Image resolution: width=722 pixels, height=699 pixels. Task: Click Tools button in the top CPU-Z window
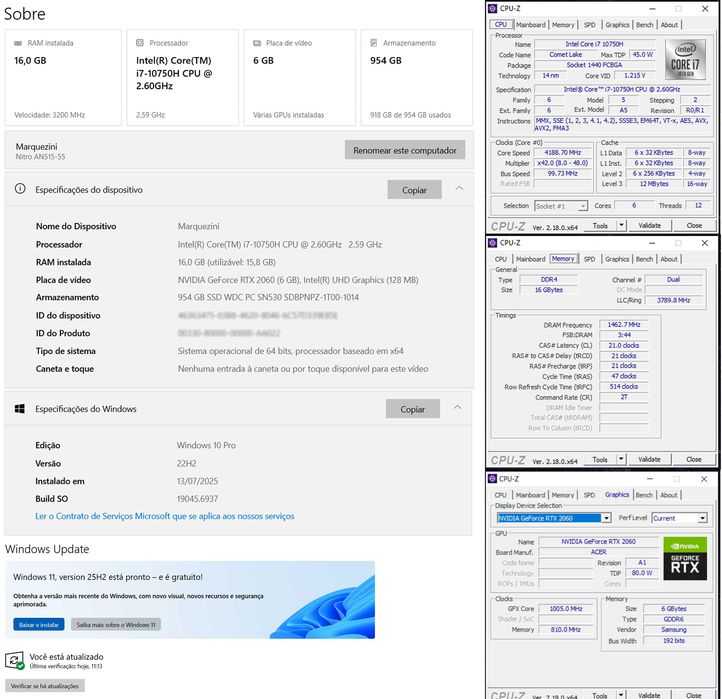[600, 226]
